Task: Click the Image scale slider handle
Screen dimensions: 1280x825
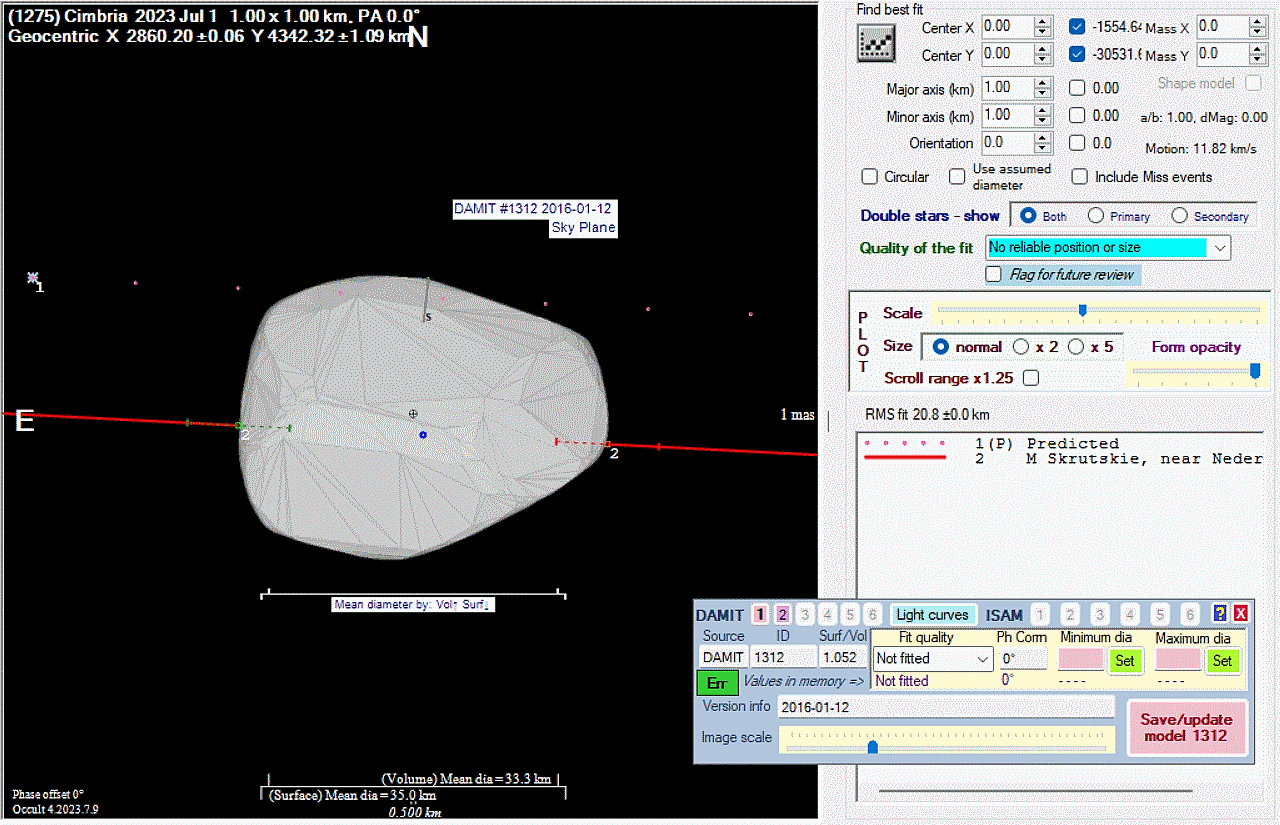Action: (x=872, y=746)
